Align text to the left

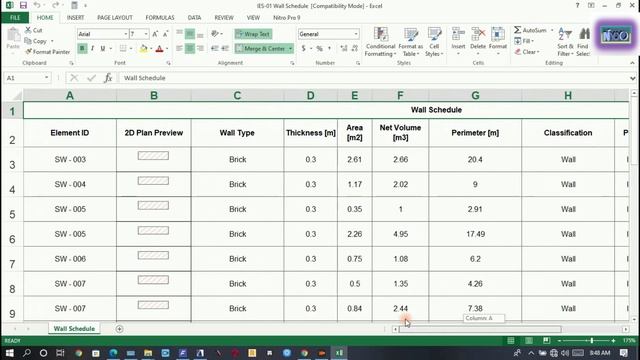tap(180, 49)
